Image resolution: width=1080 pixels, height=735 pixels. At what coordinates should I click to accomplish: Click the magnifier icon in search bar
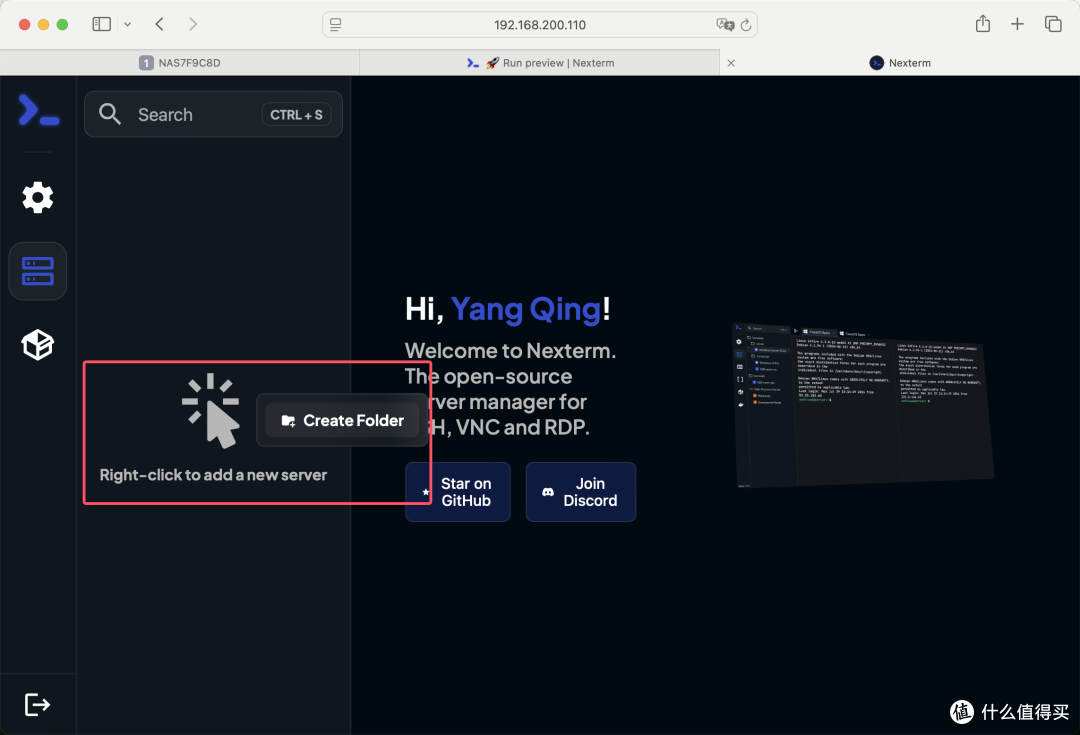pyautogui.click(x=110, y=114)
